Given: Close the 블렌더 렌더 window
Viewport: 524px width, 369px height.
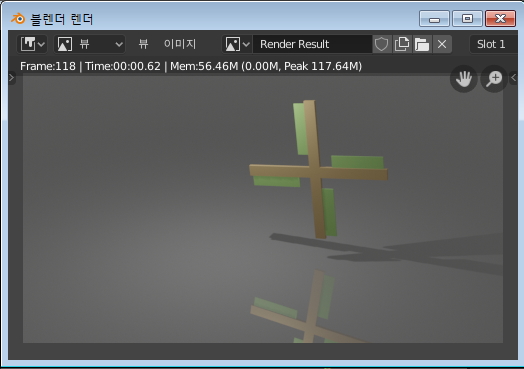Looking at the screenshot, I should 500,18.
